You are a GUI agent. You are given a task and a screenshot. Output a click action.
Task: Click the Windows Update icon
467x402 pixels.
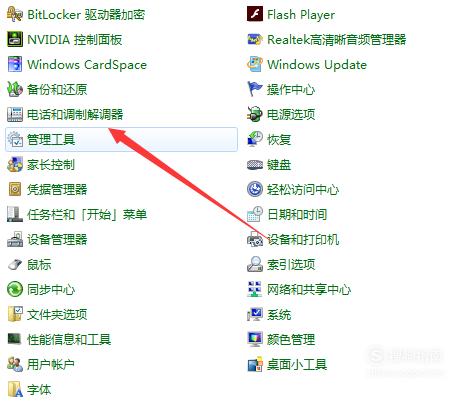pos(255,64)
